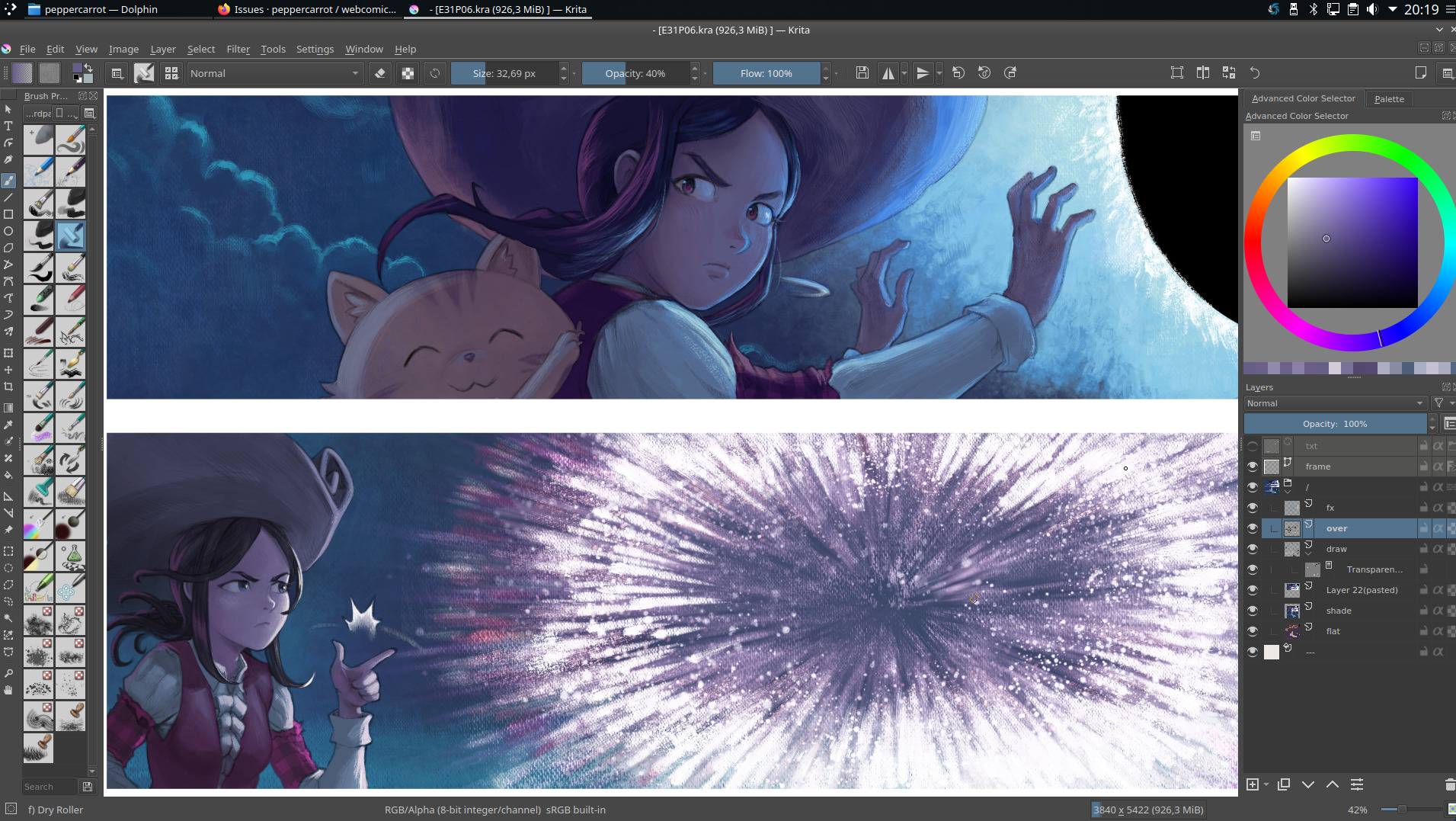Screen dimensions: 1456x821
Task: Select the Rectangle shape tool
Action: click(x=8, y=215)
